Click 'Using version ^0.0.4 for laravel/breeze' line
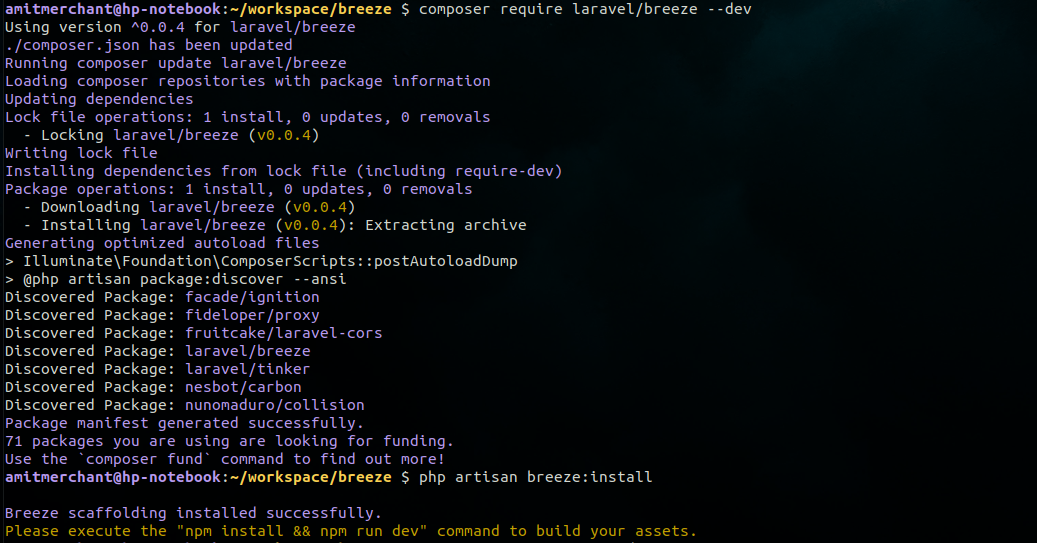Image resolution: width=1037 pixels, height=543 pixels. tap(180, 27)
